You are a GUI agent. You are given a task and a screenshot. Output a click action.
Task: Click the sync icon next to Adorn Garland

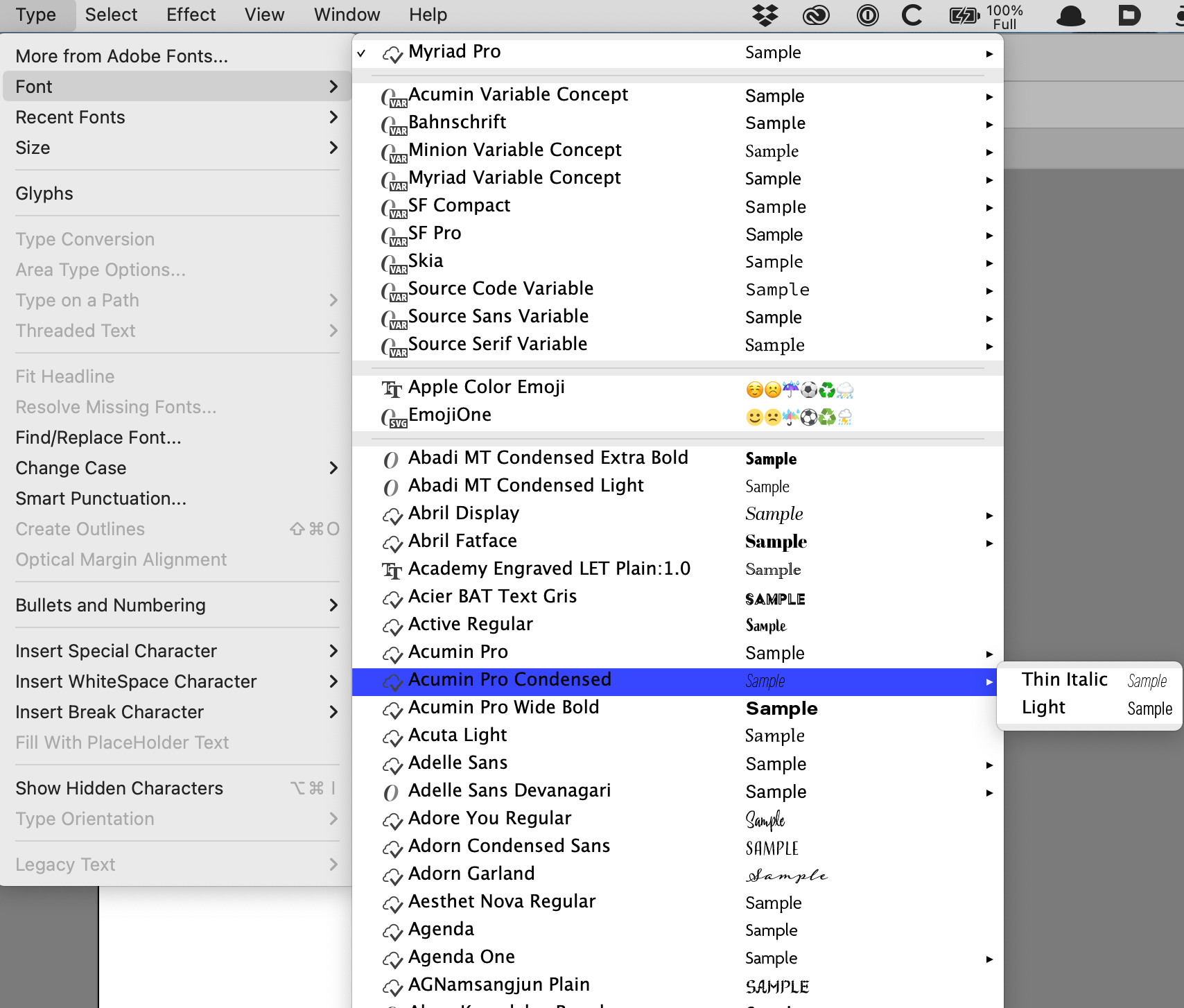coord(392,876)
